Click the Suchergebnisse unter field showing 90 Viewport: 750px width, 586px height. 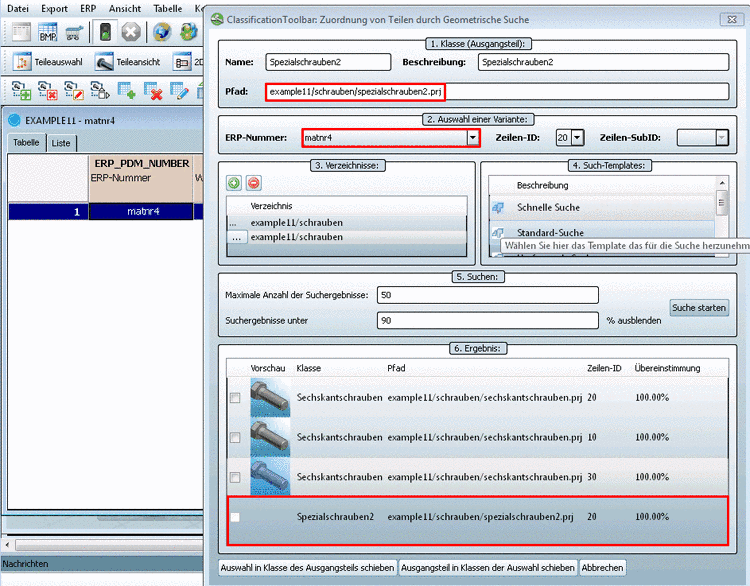487,321
